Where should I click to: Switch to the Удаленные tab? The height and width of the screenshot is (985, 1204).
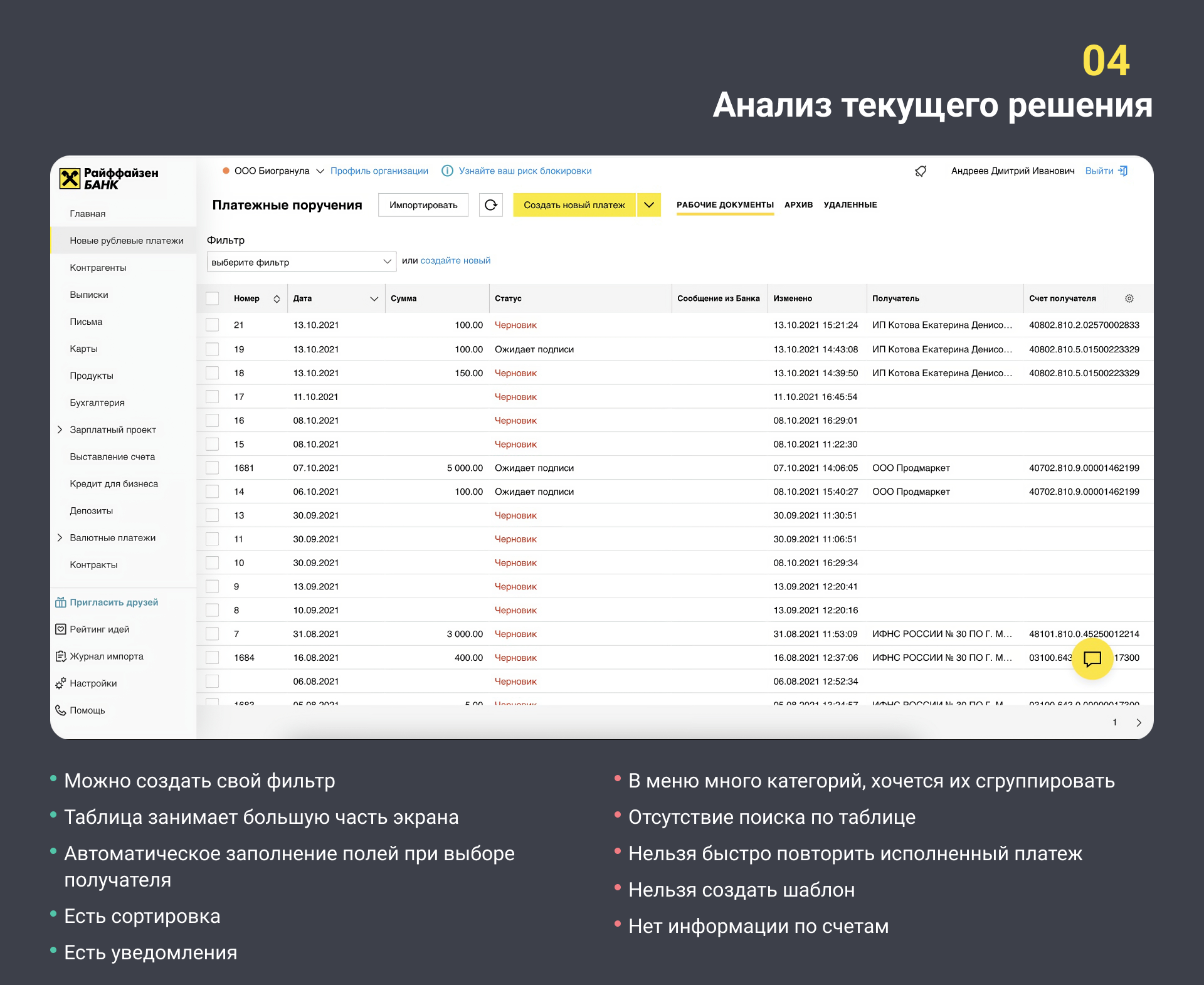point(850,205)
